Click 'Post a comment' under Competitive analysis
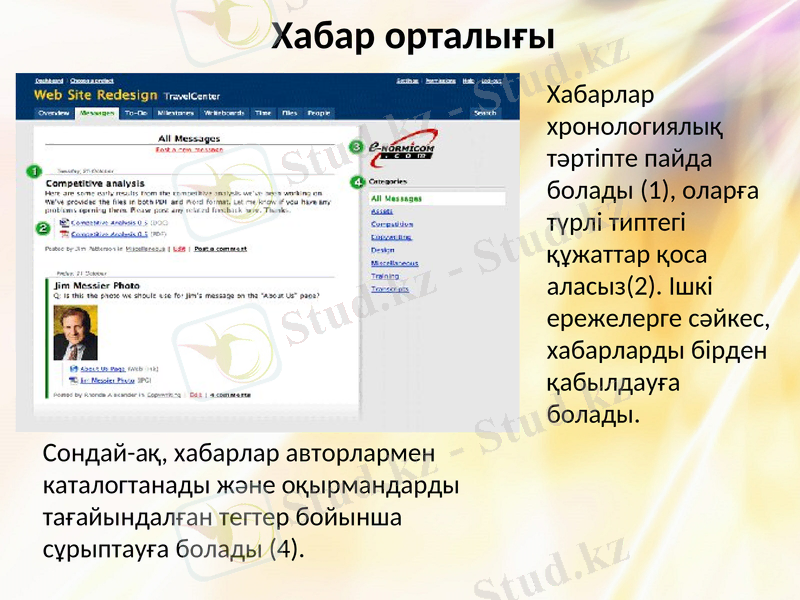 (x=219, y=250)
